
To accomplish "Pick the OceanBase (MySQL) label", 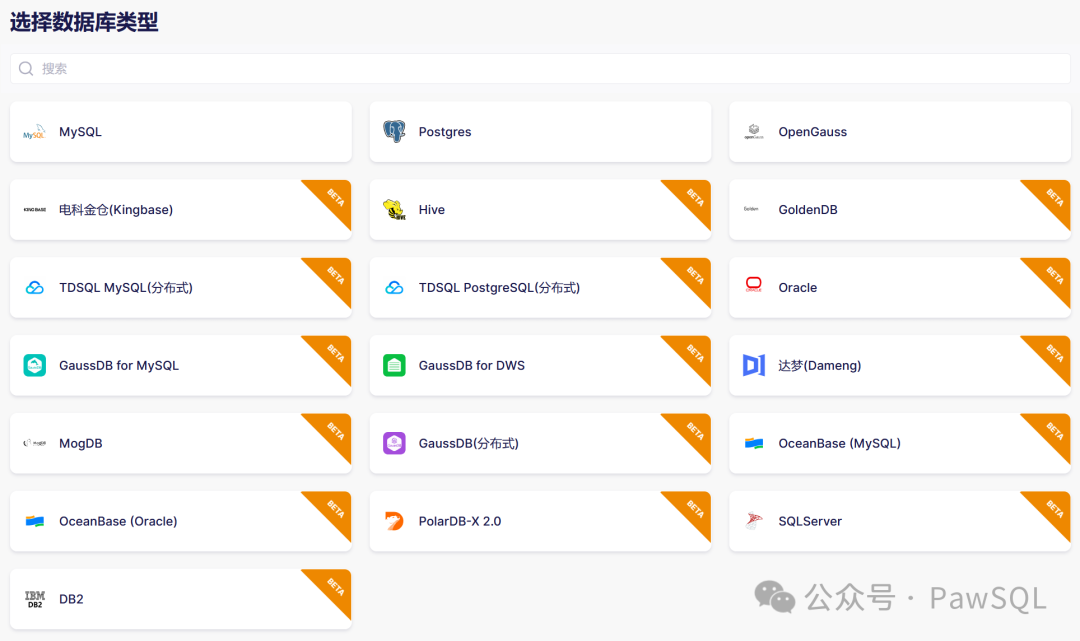I will [840, 443].
